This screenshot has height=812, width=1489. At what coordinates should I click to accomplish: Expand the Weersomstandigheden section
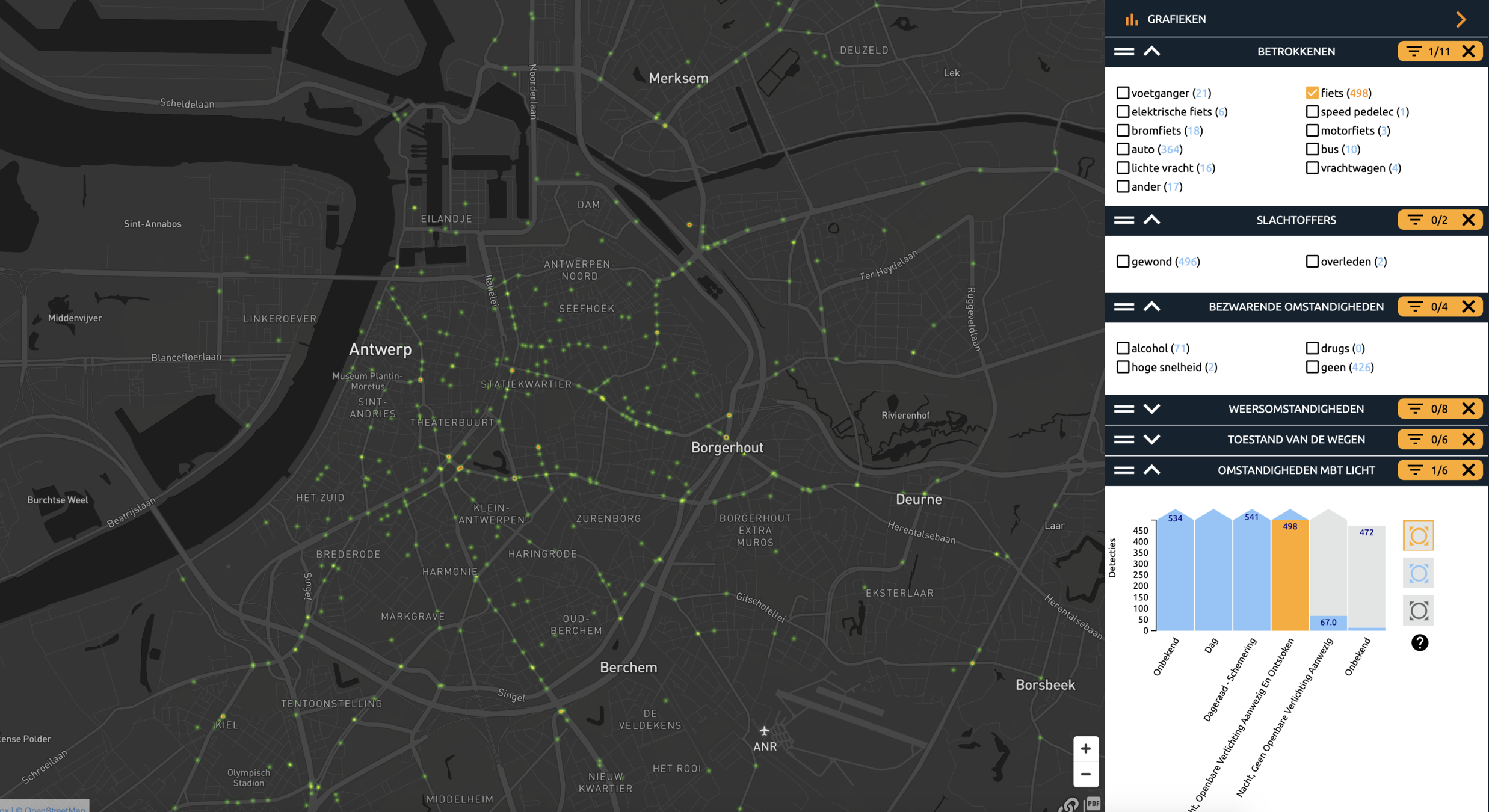(x=1151, y=409)
